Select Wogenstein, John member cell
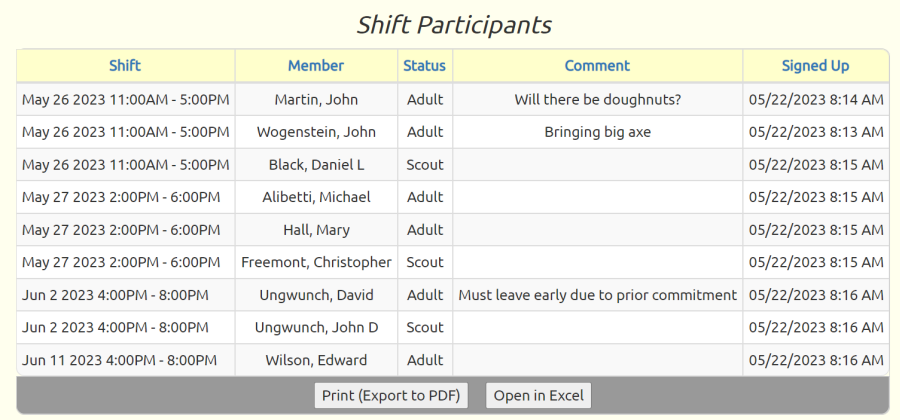The height and width of the screenshot is (420, 900). (x=316, y=132)
